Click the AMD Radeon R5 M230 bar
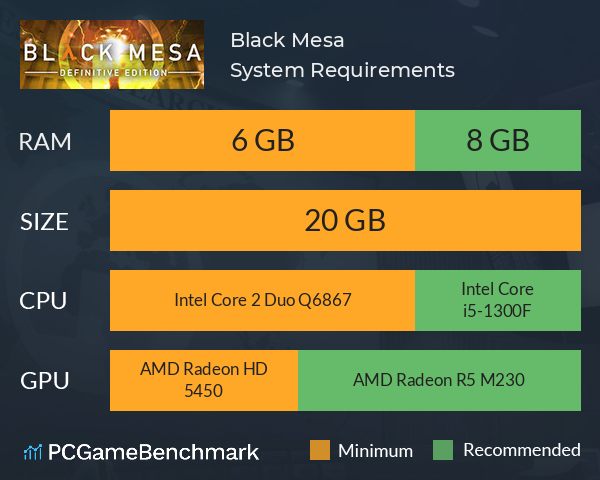This screenshot has height=480, width=600. (x=439, y=380)
